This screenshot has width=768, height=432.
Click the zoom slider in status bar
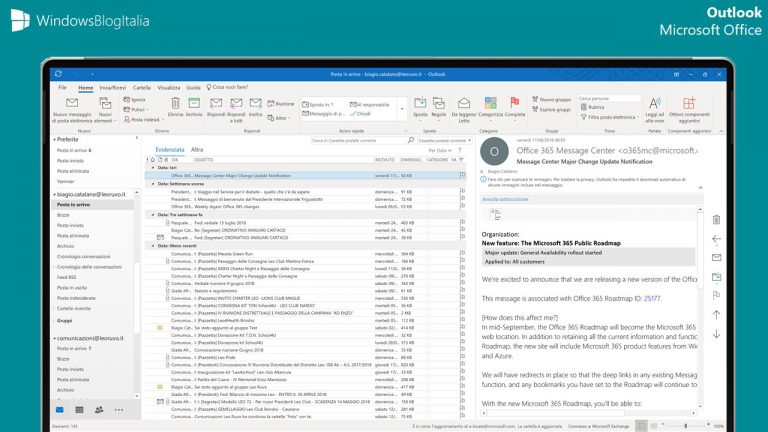686,426
